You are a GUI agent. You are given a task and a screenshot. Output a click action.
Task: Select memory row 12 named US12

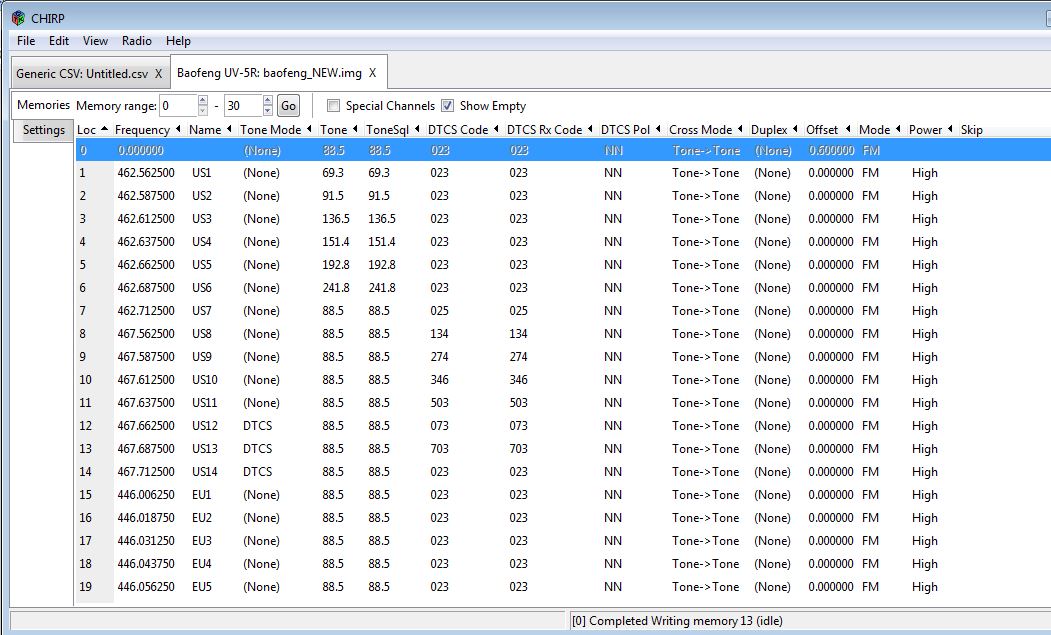(206, 426)
